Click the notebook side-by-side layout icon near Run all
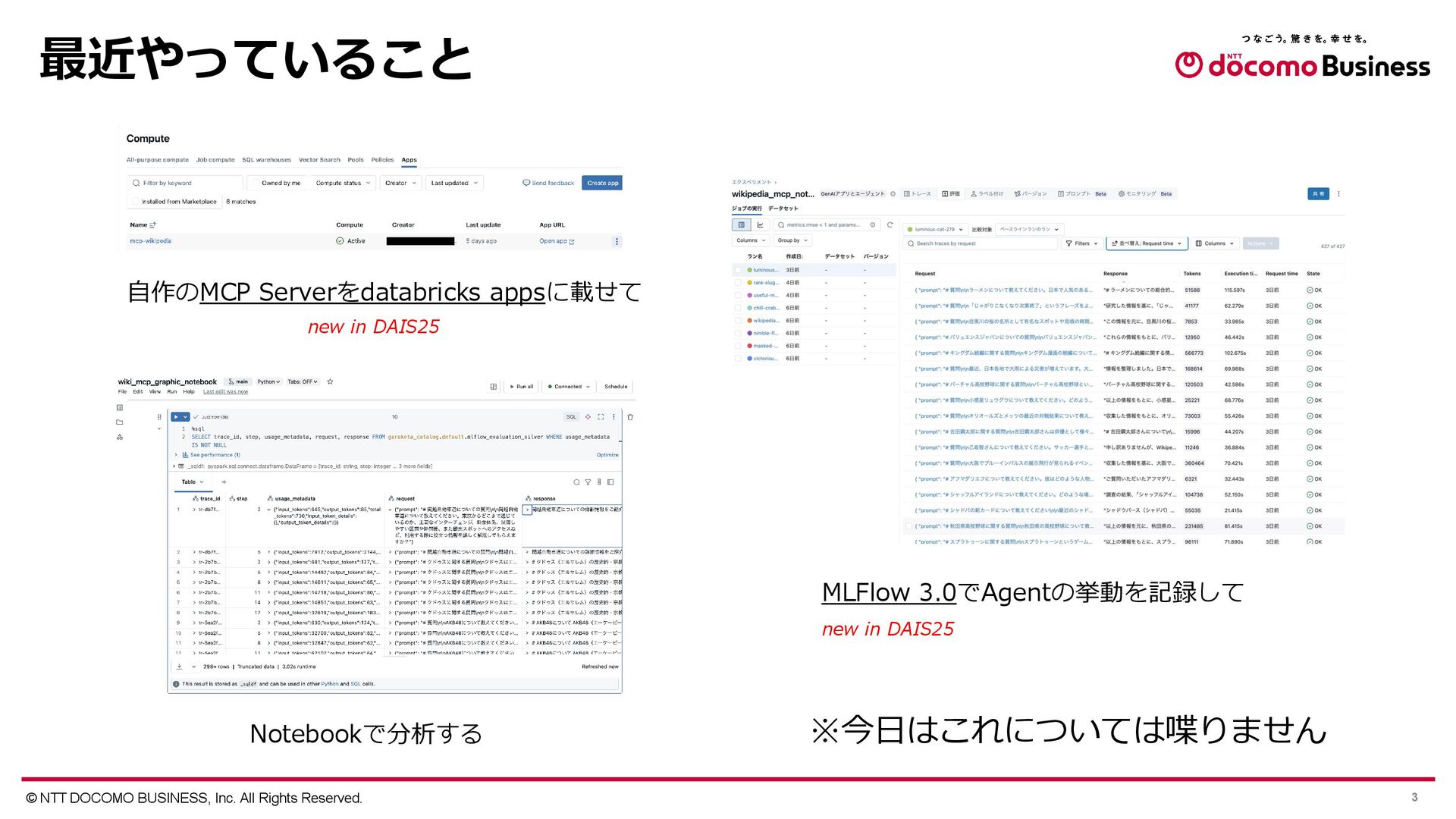The image size is (1456, 819). point(494,387)
